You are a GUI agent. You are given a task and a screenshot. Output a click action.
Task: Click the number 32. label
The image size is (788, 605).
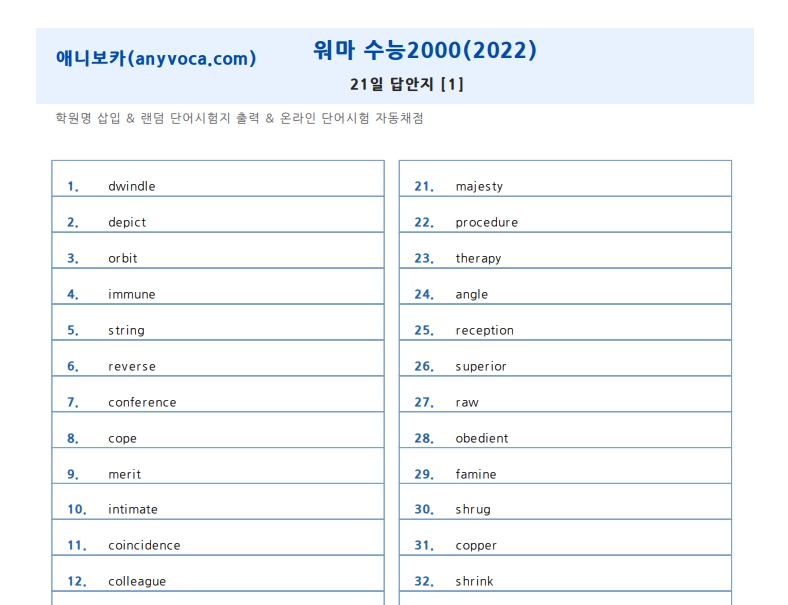coord(424,581)
